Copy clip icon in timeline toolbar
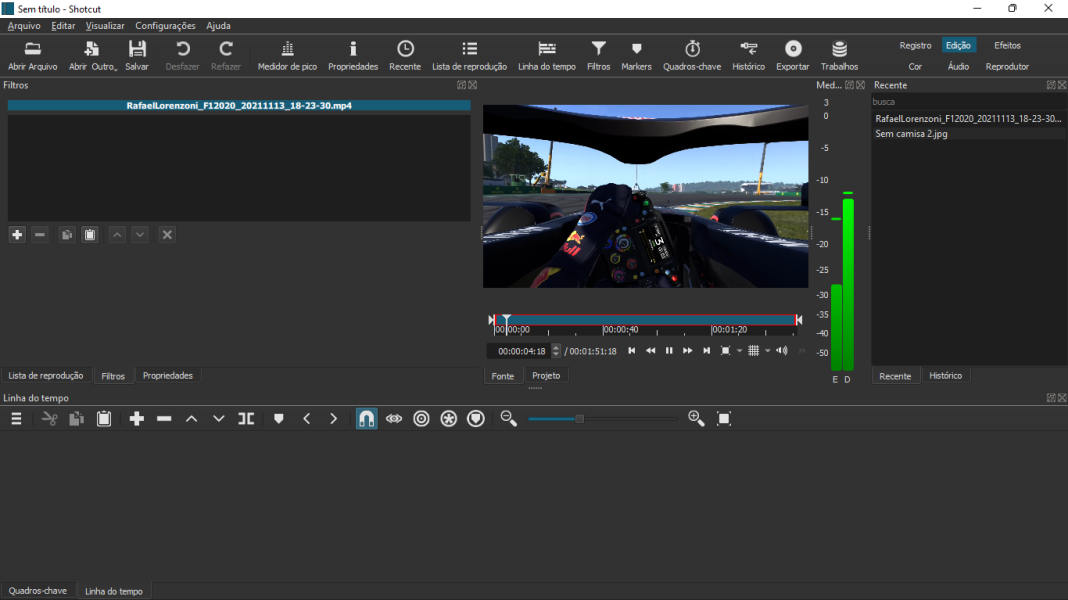This screenshot has height=600, width=1068. pyautogui.click(x=76, y=419)
